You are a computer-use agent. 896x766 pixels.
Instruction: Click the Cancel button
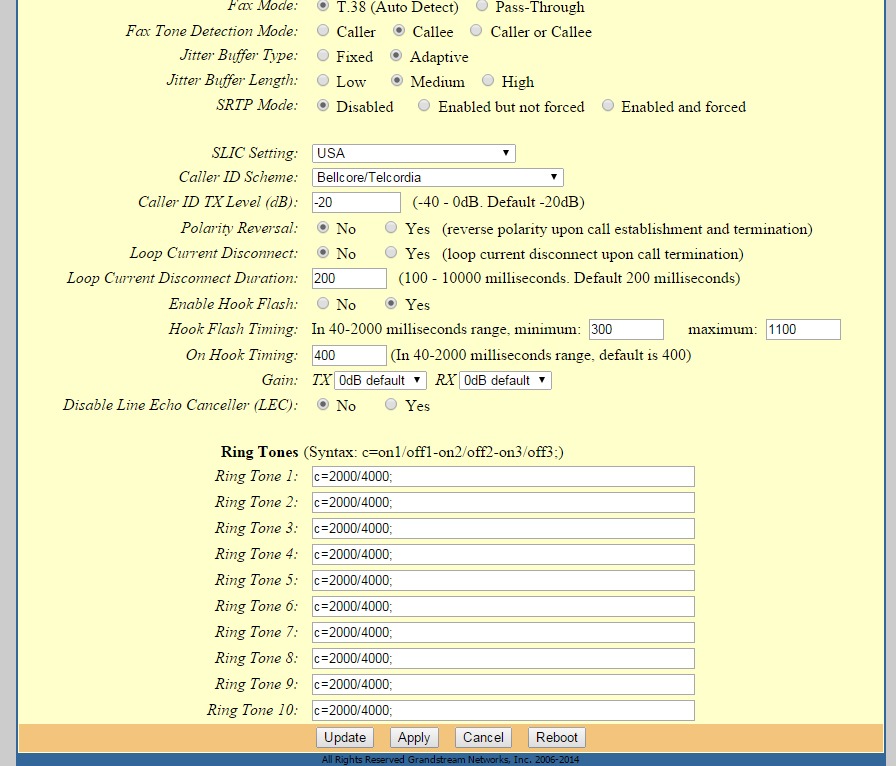[483, 737]
